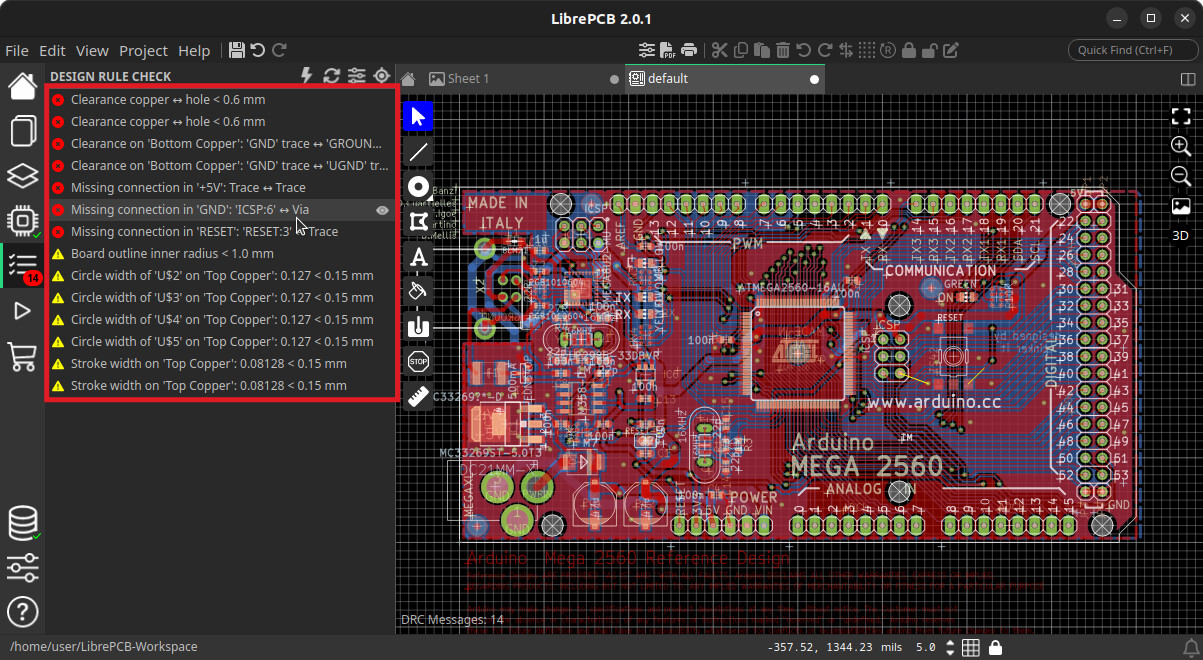Screen dimensions: 1203x660
Task: Open the Help menu
Action: (194, 51)
